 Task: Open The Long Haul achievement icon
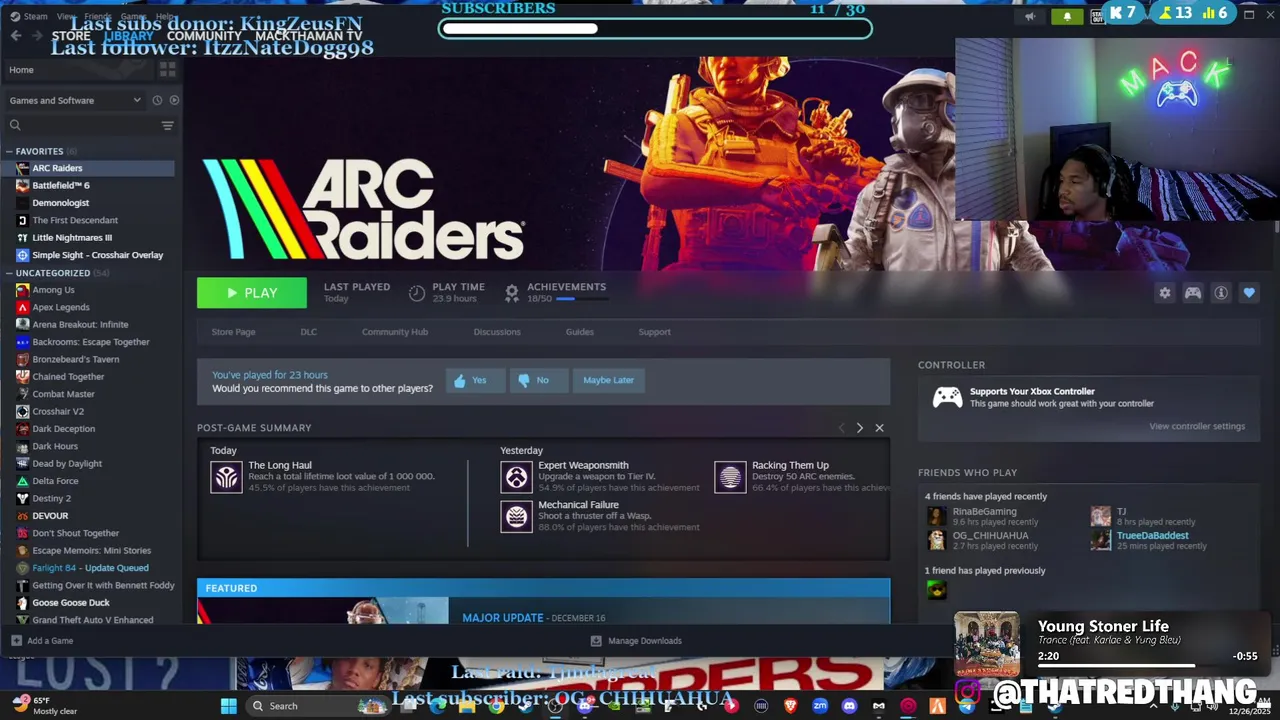[226, 477]
